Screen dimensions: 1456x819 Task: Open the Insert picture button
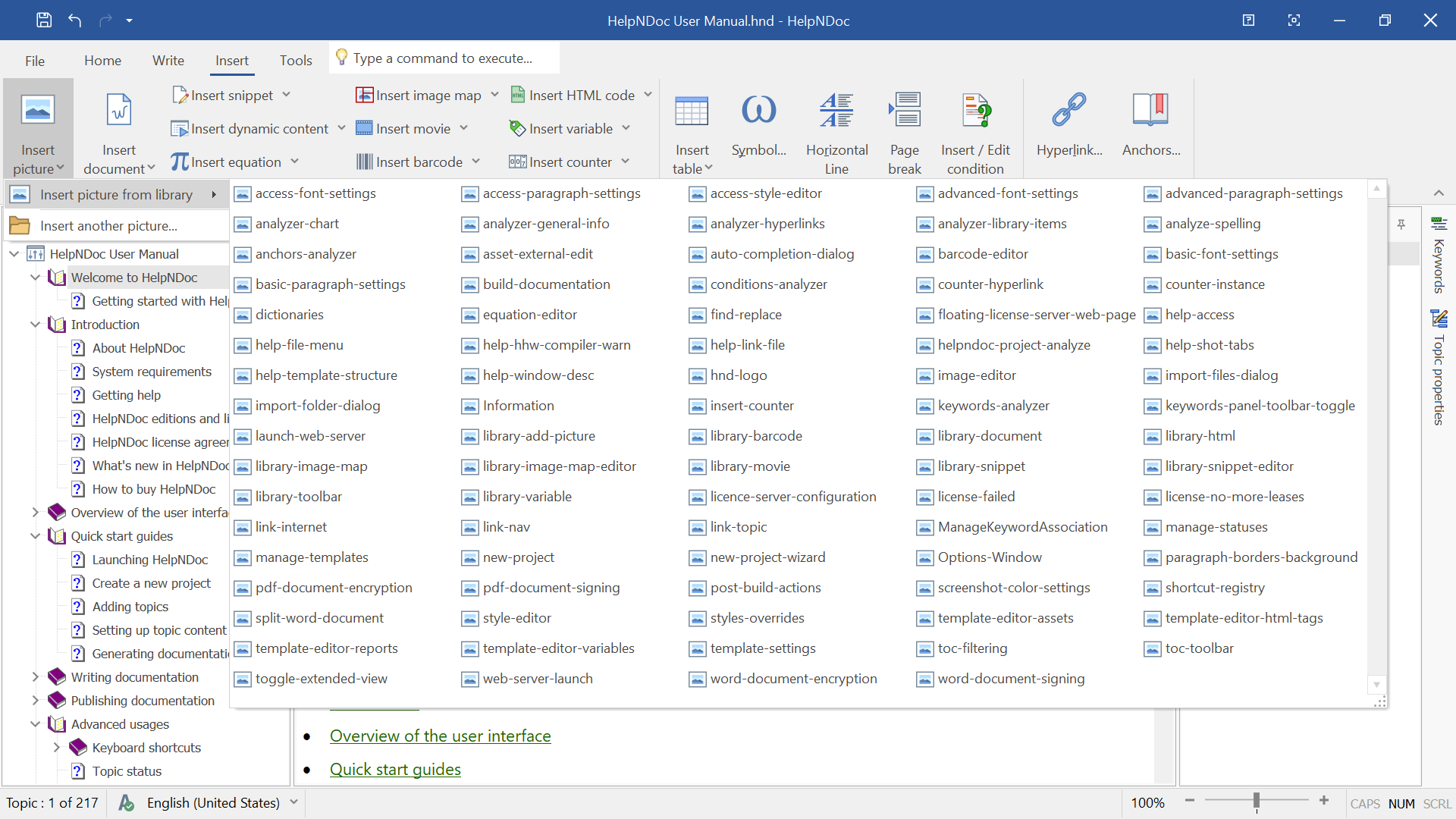coord(38,127)
